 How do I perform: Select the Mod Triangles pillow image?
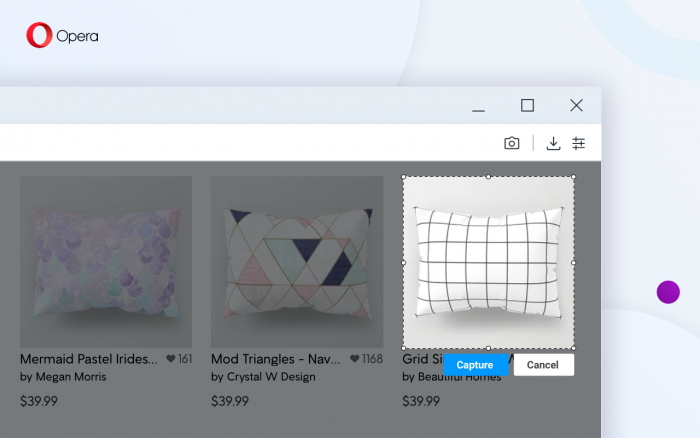tap(297, 262)
